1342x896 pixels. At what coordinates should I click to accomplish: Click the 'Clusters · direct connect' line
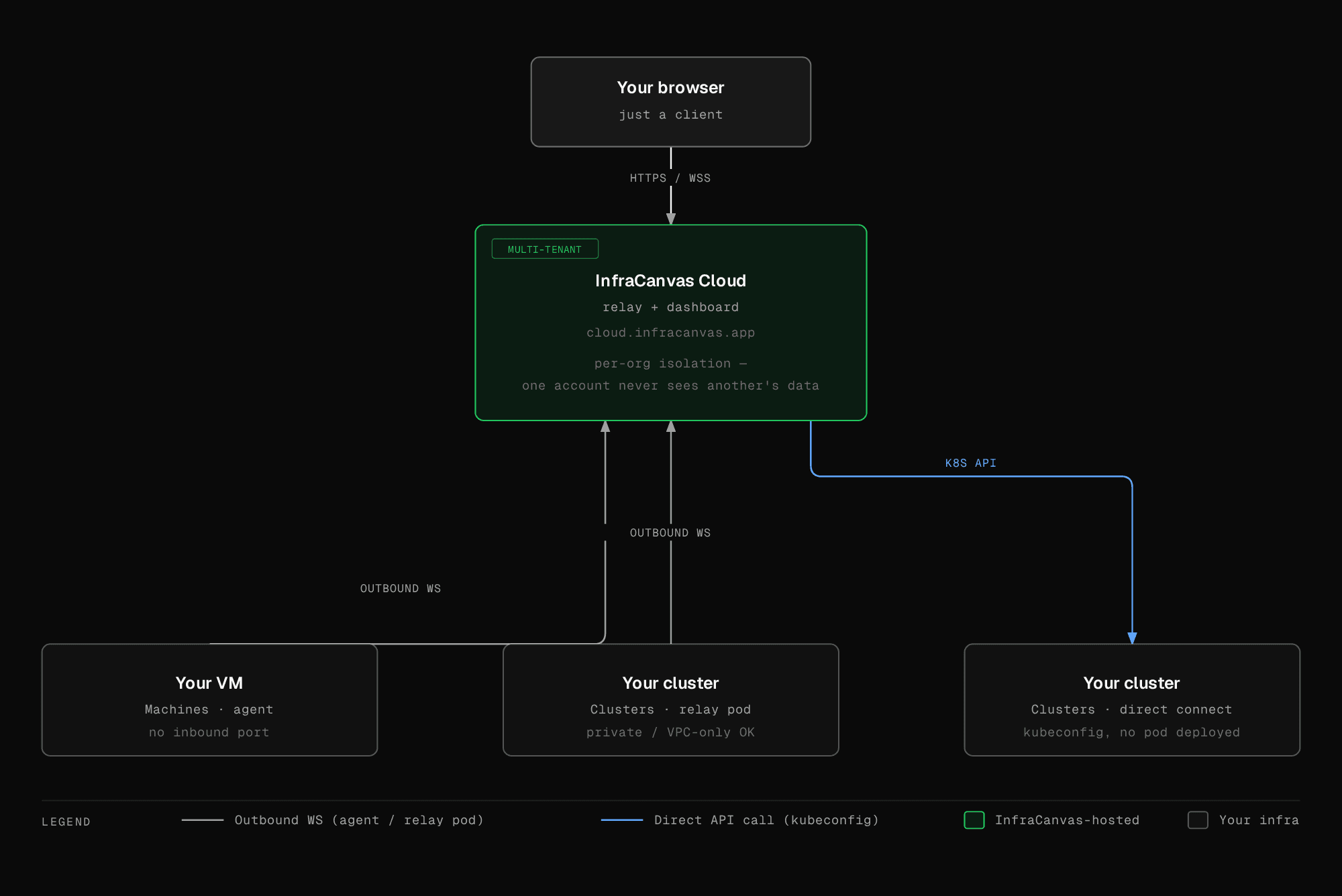tap(1131, 710)
